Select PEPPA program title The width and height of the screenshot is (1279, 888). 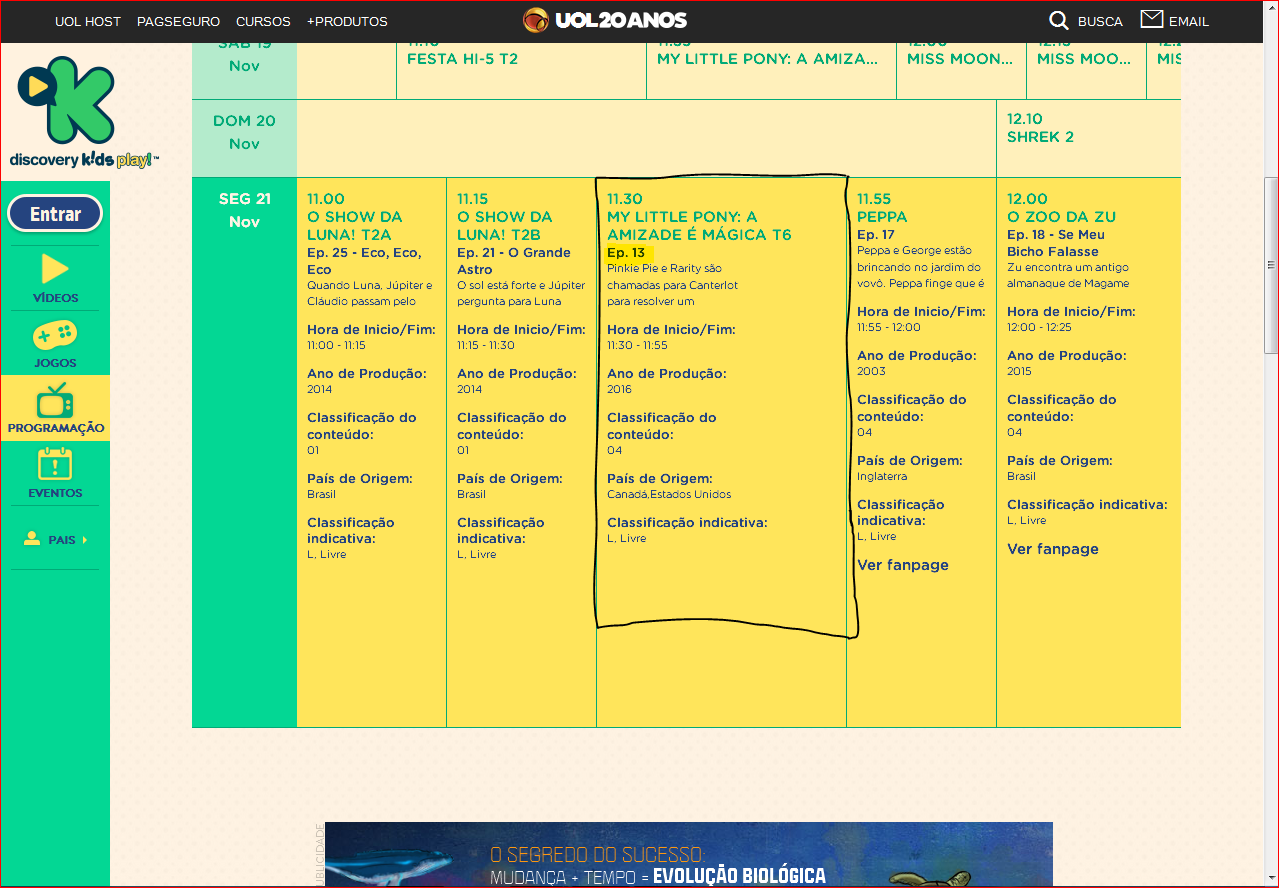tap(882, 217)
